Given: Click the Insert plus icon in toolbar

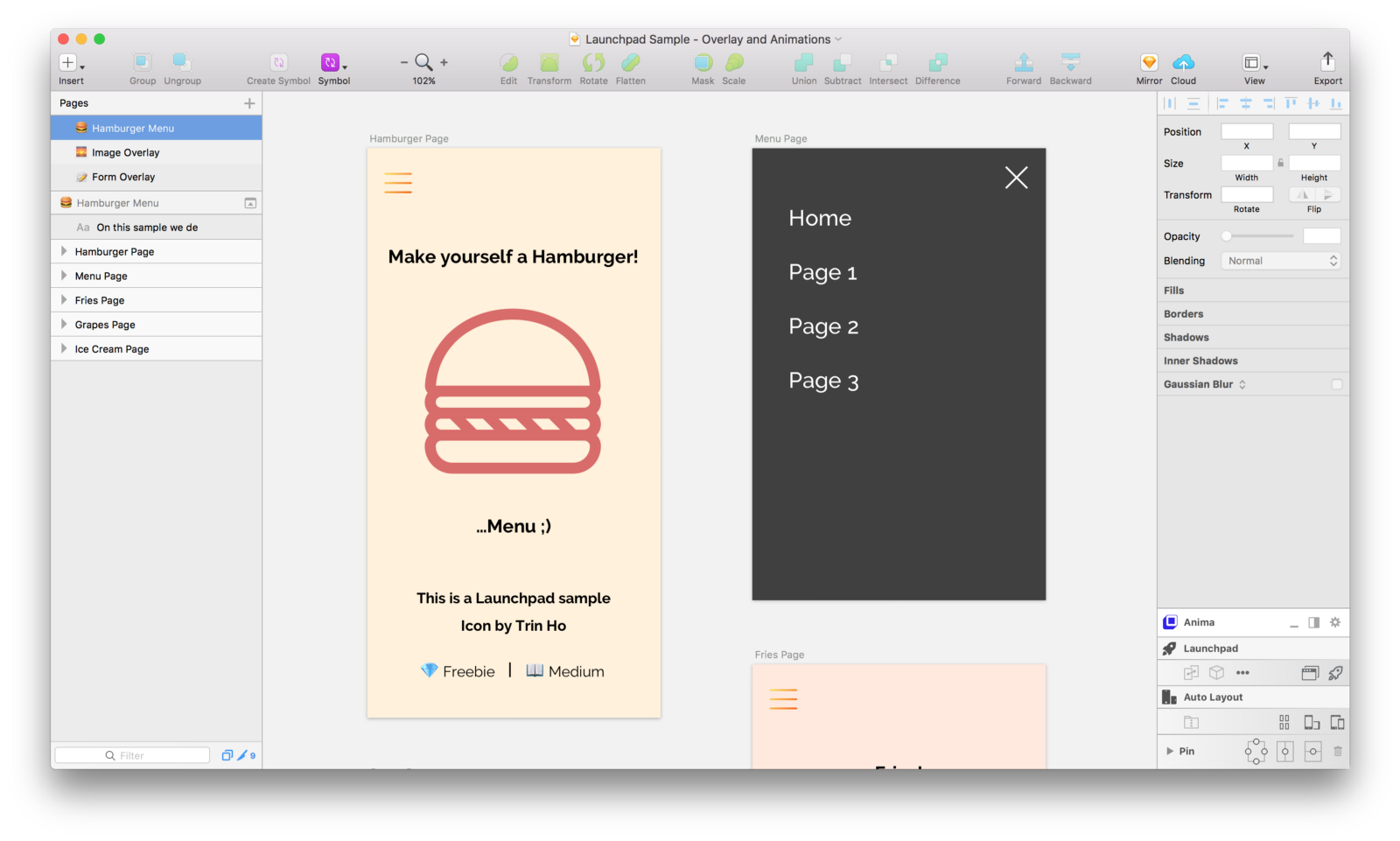Looking at the screenshot, I should (x=67, y=62).
